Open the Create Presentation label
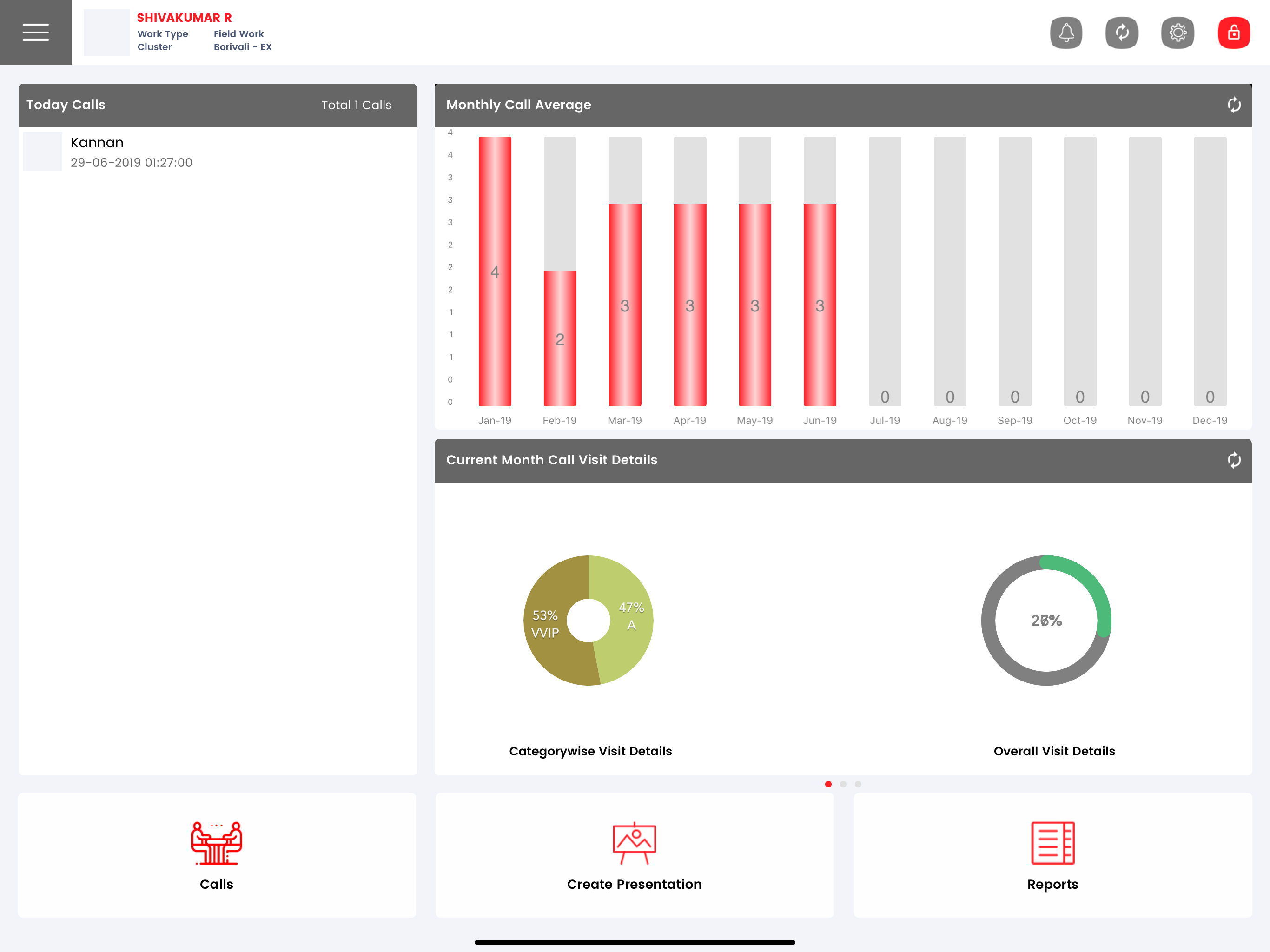The height and width of the screenshot is (952, 1270). (635, 884)
